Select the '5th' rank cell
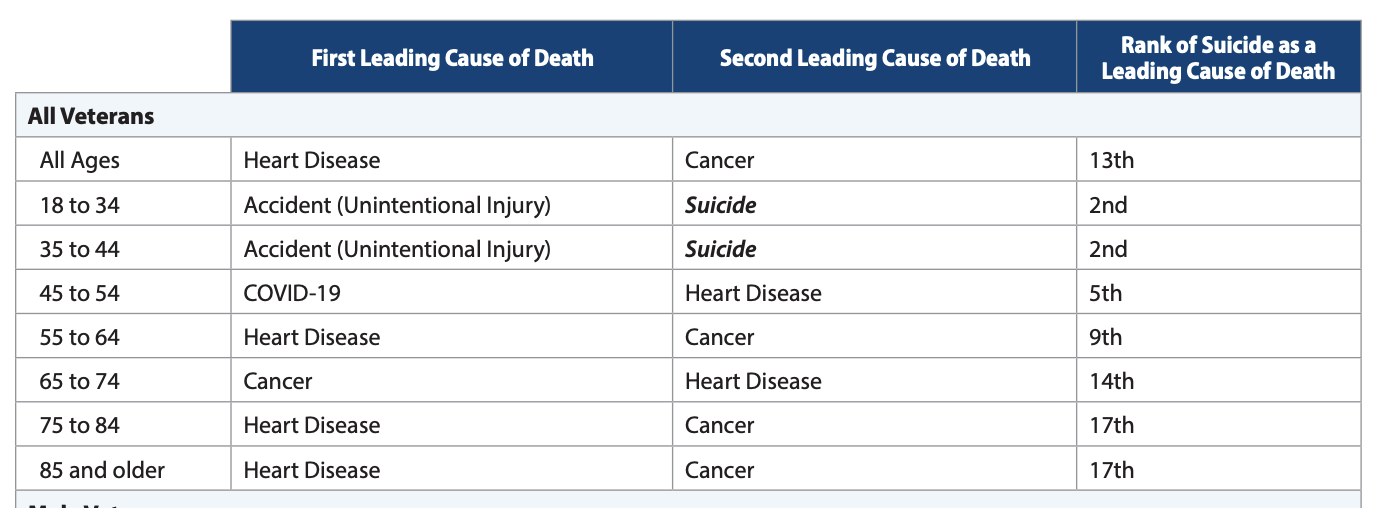1390x508 pixels. [x=1106, y=293]
